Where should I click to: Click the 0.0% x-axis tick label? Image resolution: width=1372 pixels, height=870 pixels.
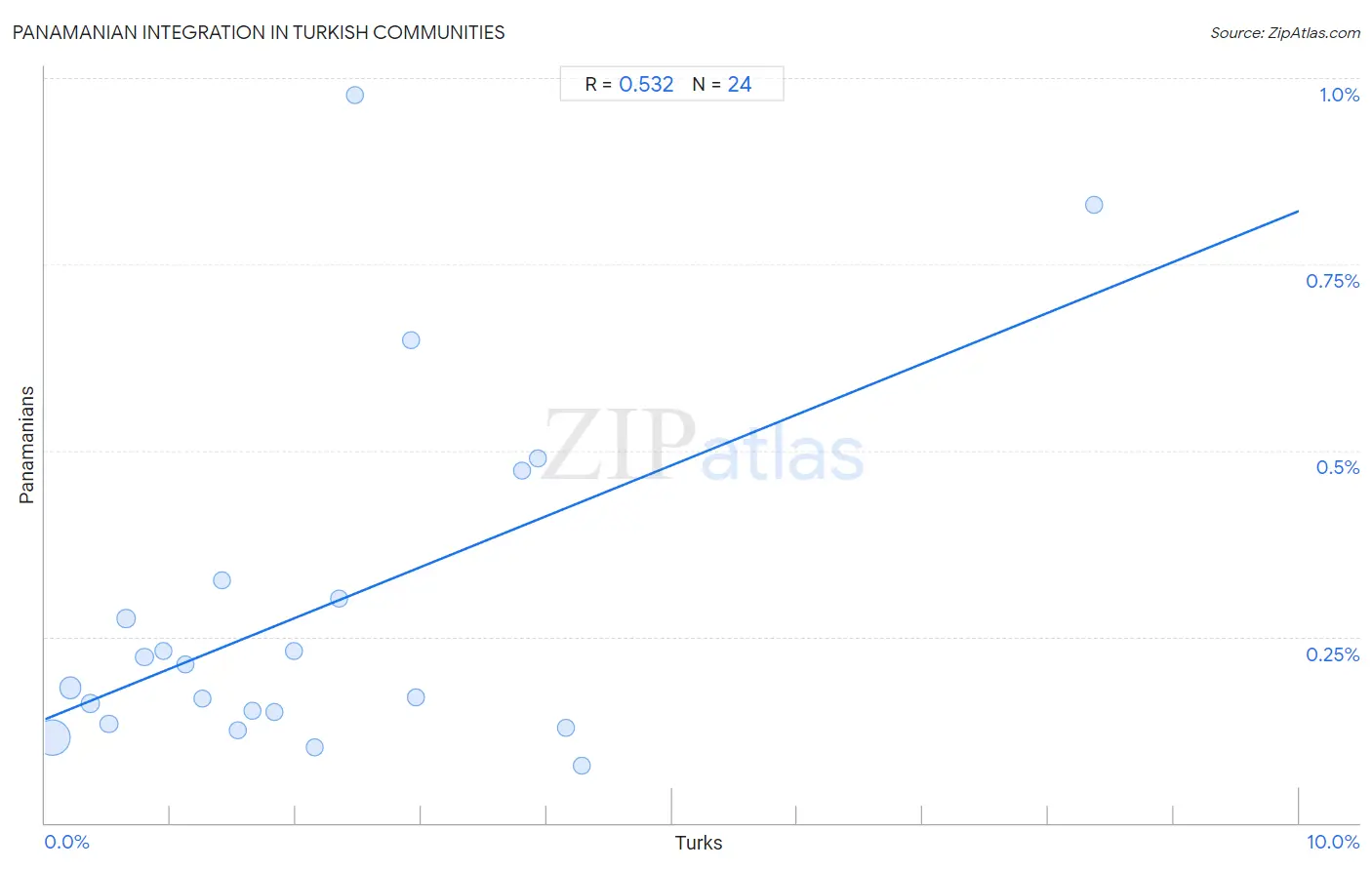coord(67,842)
